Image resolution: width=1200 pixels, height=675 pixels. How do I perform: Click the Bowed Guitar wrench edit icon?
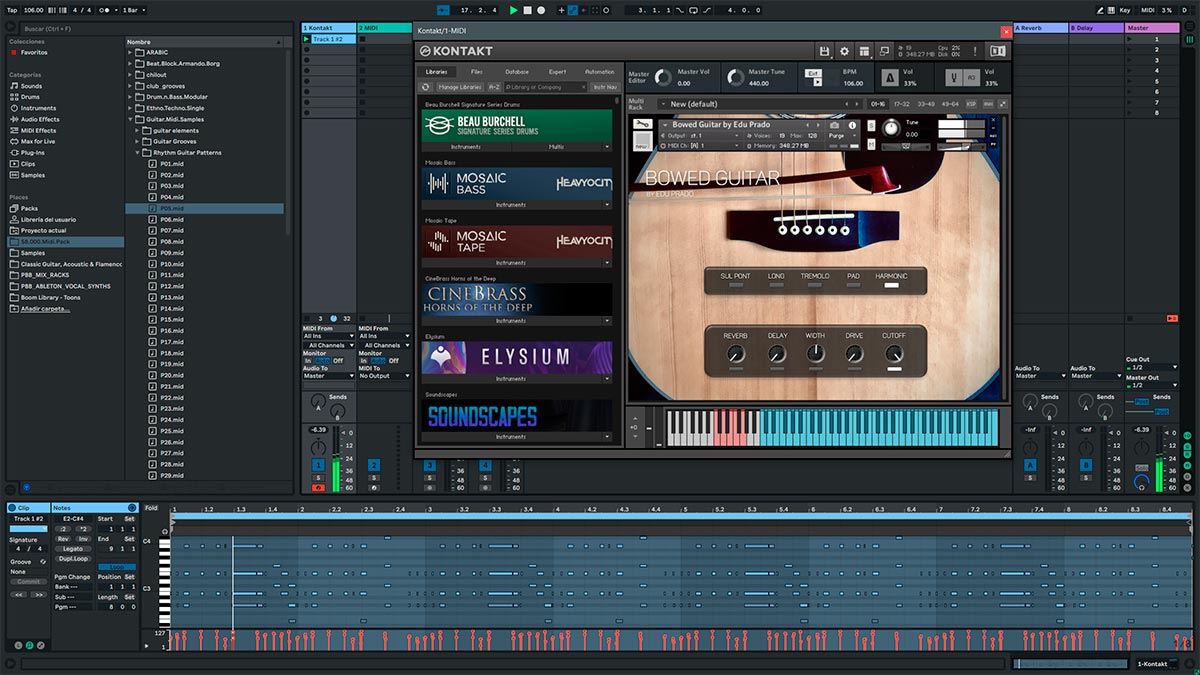coord(641,125)
